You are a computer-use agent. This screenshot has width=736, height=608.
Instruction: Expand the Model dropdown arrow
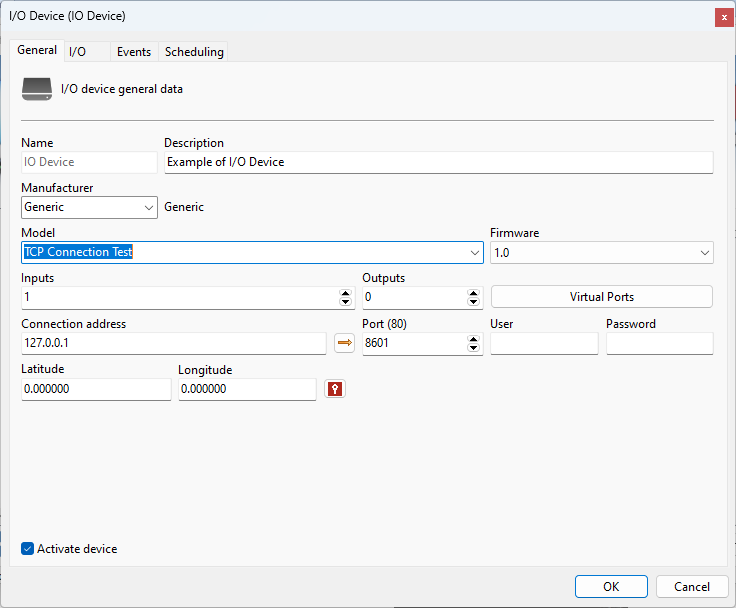pos(475,253)
